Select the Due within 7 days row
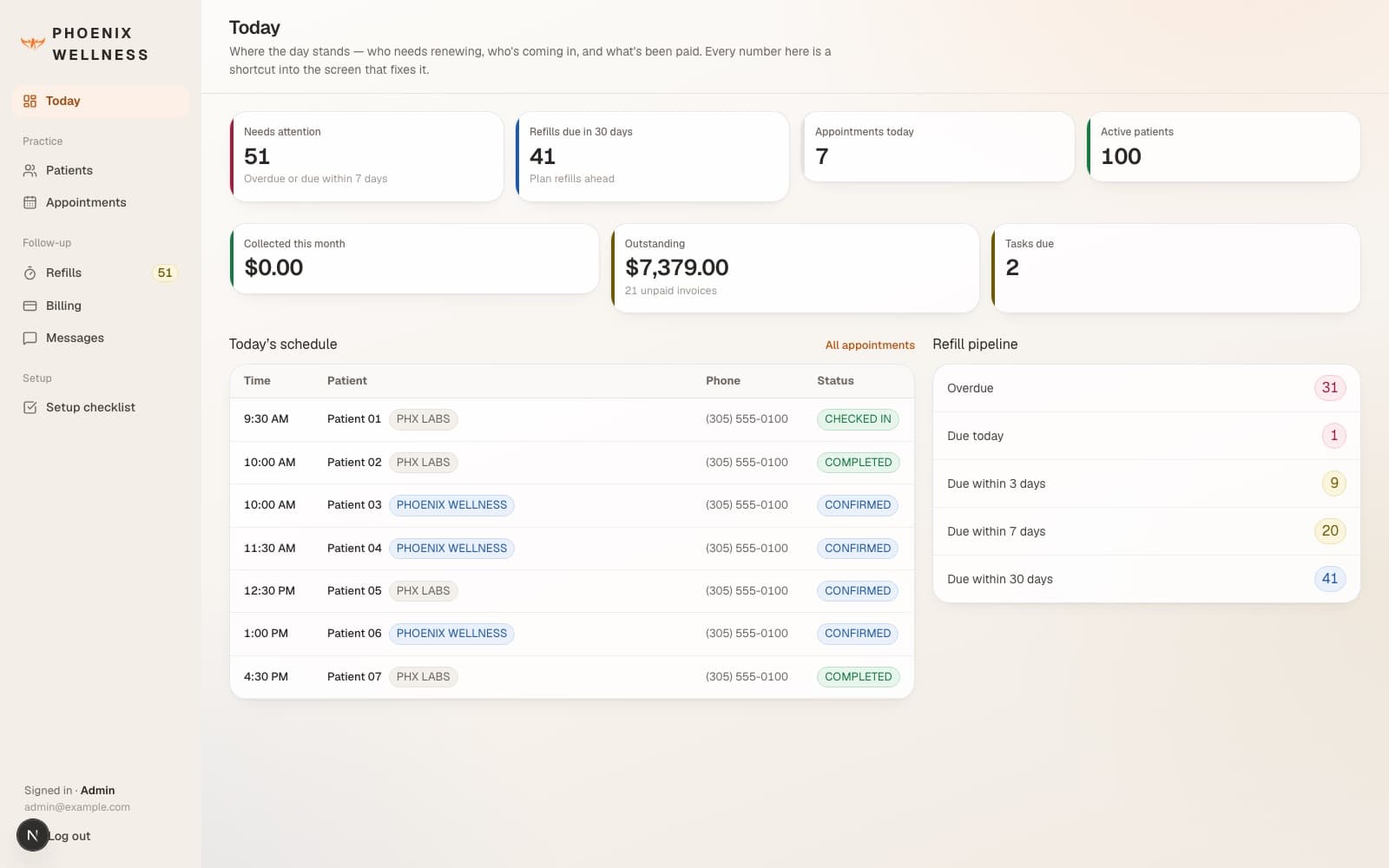This screenshot has height=868, width=1389. (1146, 531)
